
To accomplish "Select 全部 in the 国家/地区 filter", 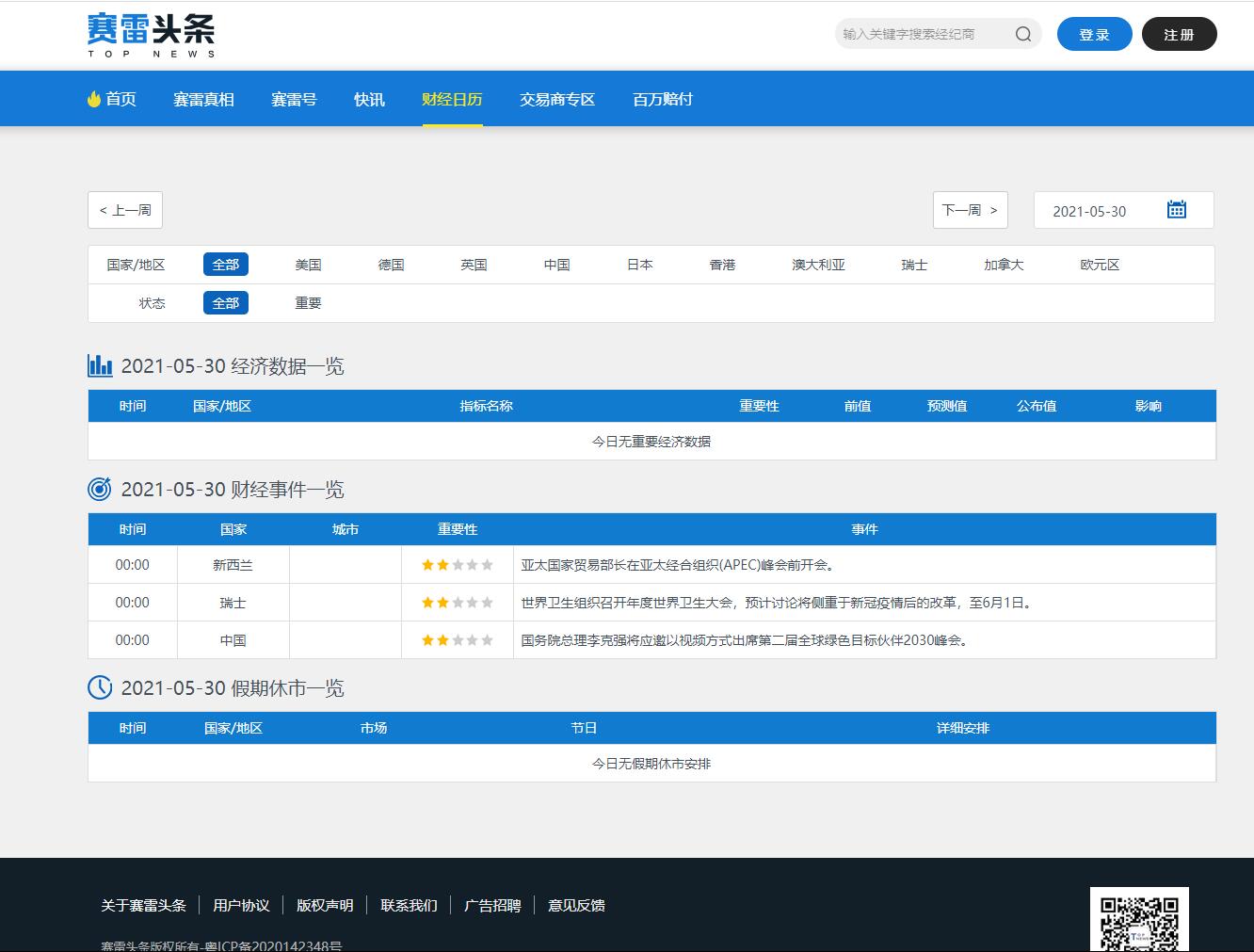I will [226, 265].
